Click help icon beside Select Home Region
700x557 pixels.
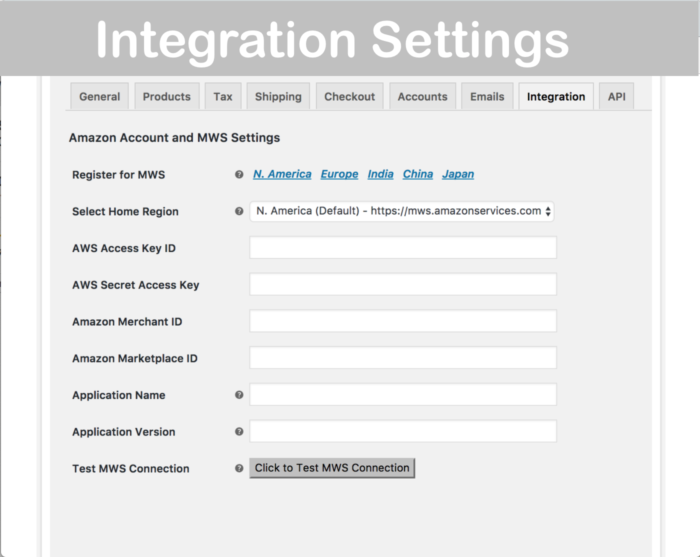tap(239, 211)
